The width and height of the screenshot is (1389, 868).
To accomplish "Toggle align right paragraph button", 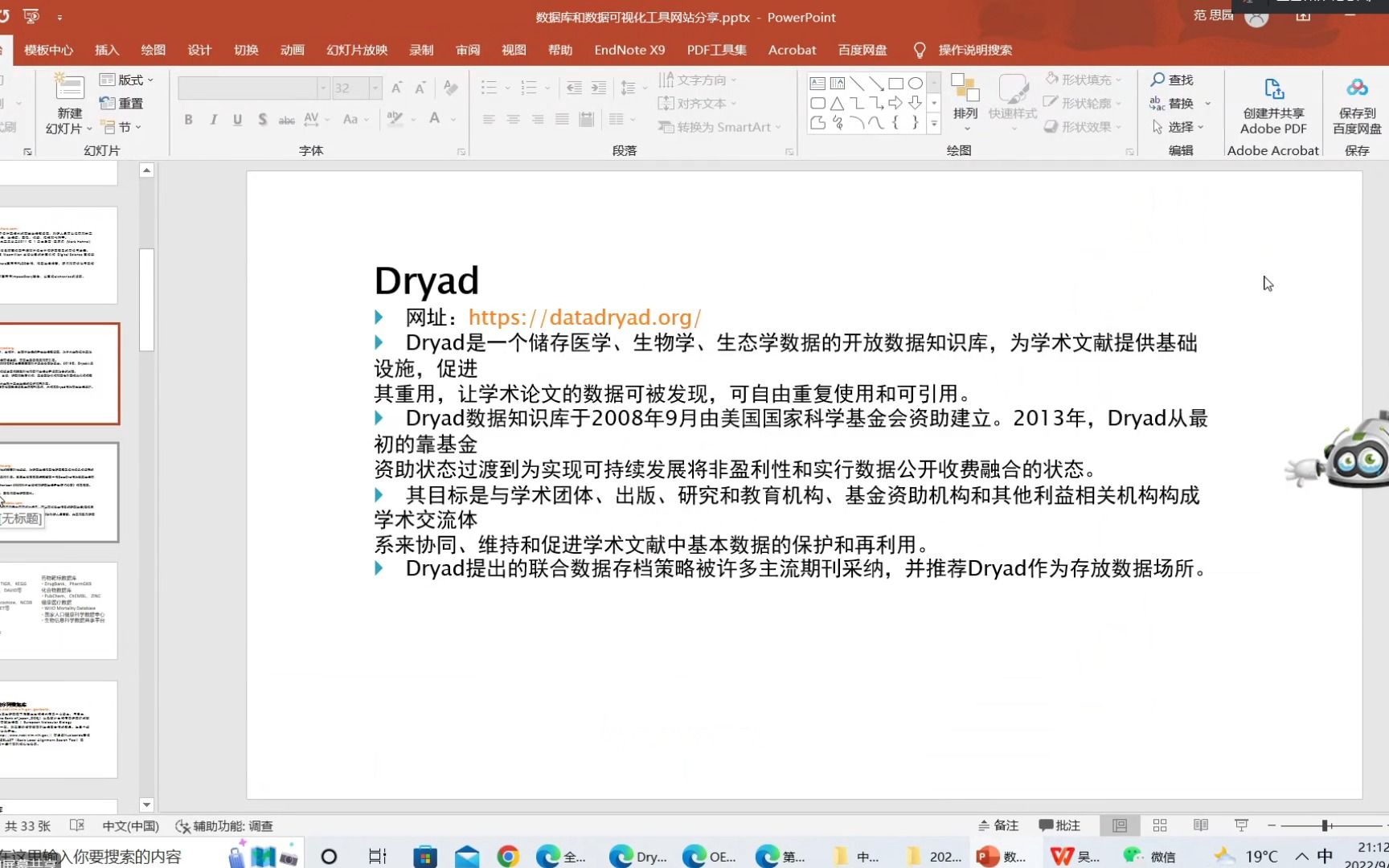I will pos(538,120).
